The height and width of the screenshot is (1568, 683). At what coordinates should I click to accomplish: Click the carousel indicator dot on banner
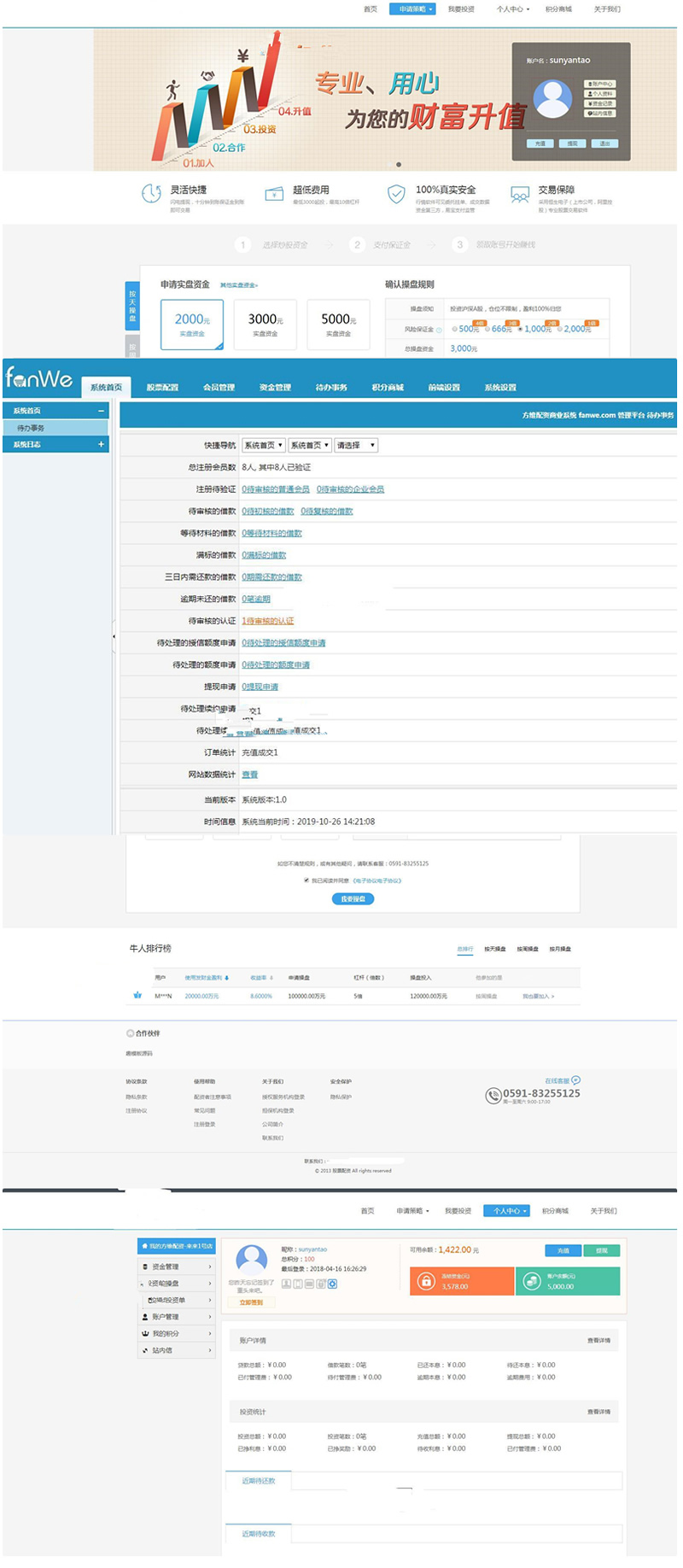pyautogui.click(x=399, y=165)
